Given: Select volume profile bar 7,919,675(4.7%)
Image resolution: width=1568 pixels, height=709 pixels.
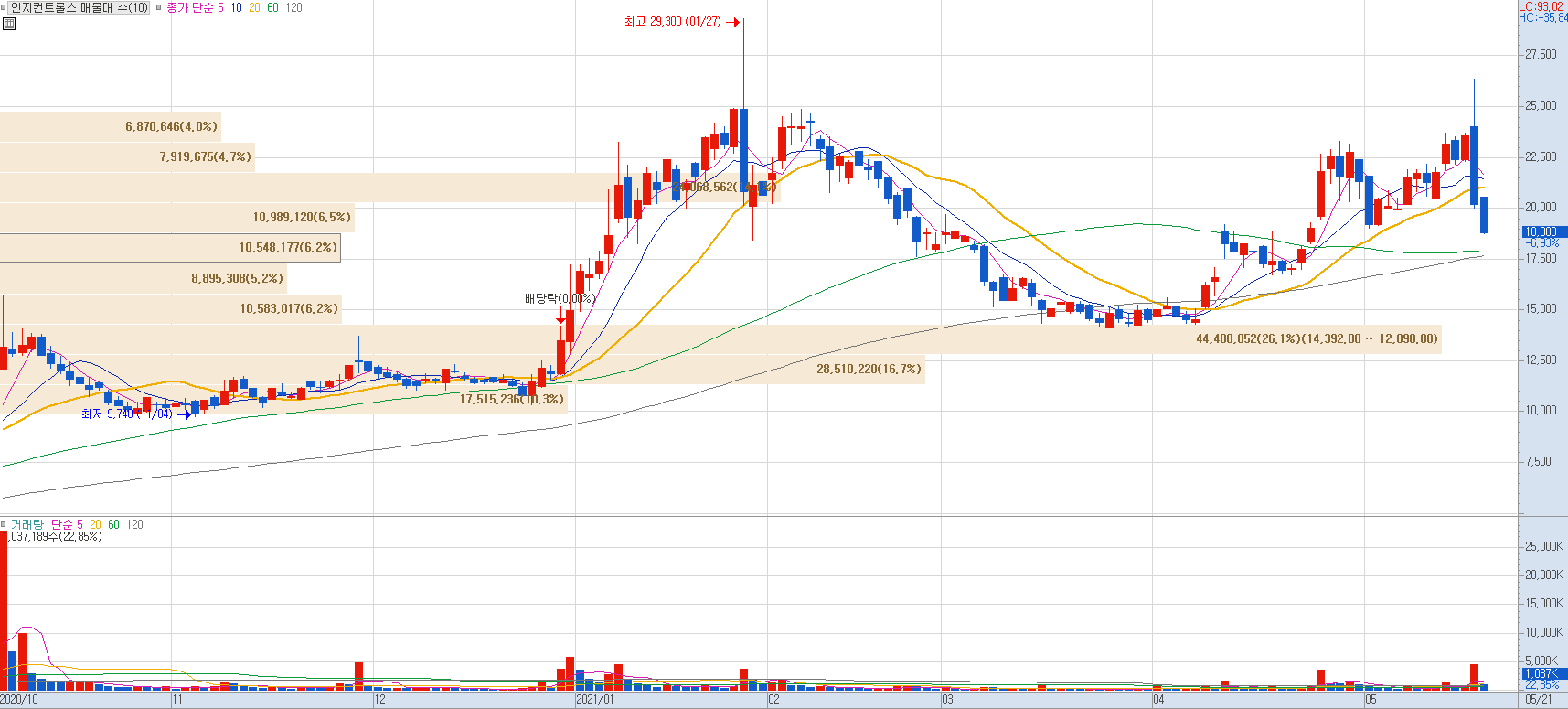Looking at the screenshot, I should tap(127, 157).
